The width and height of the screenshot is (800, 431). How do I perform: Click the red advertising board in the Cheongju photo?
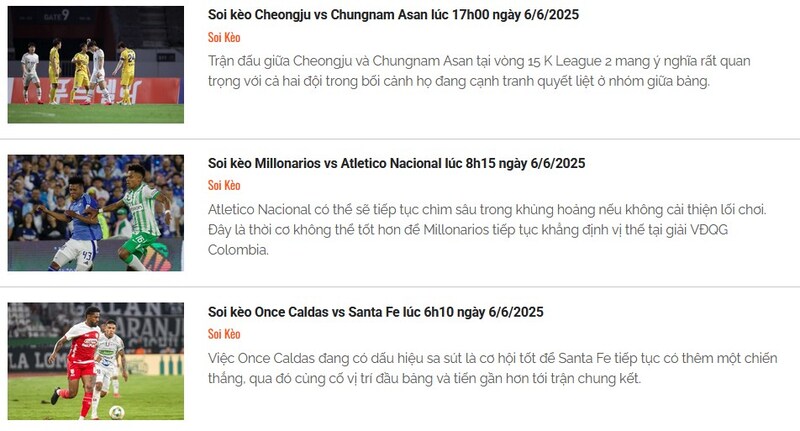(x=96, y=91)
